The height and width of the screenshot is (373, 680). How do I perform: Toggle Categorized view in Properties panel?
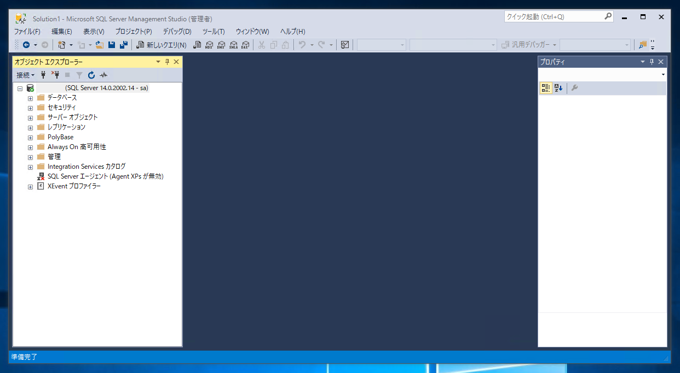tap(546, 88)
